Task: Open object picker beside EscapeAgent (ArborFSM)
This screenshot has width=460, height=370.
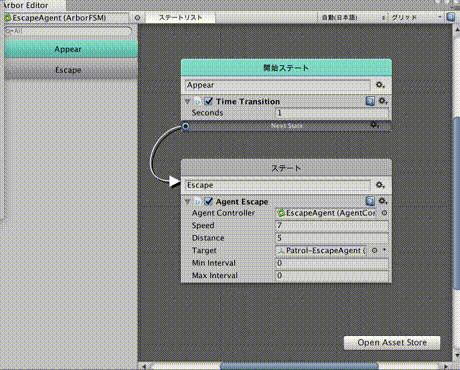Action: click(137, 18)
